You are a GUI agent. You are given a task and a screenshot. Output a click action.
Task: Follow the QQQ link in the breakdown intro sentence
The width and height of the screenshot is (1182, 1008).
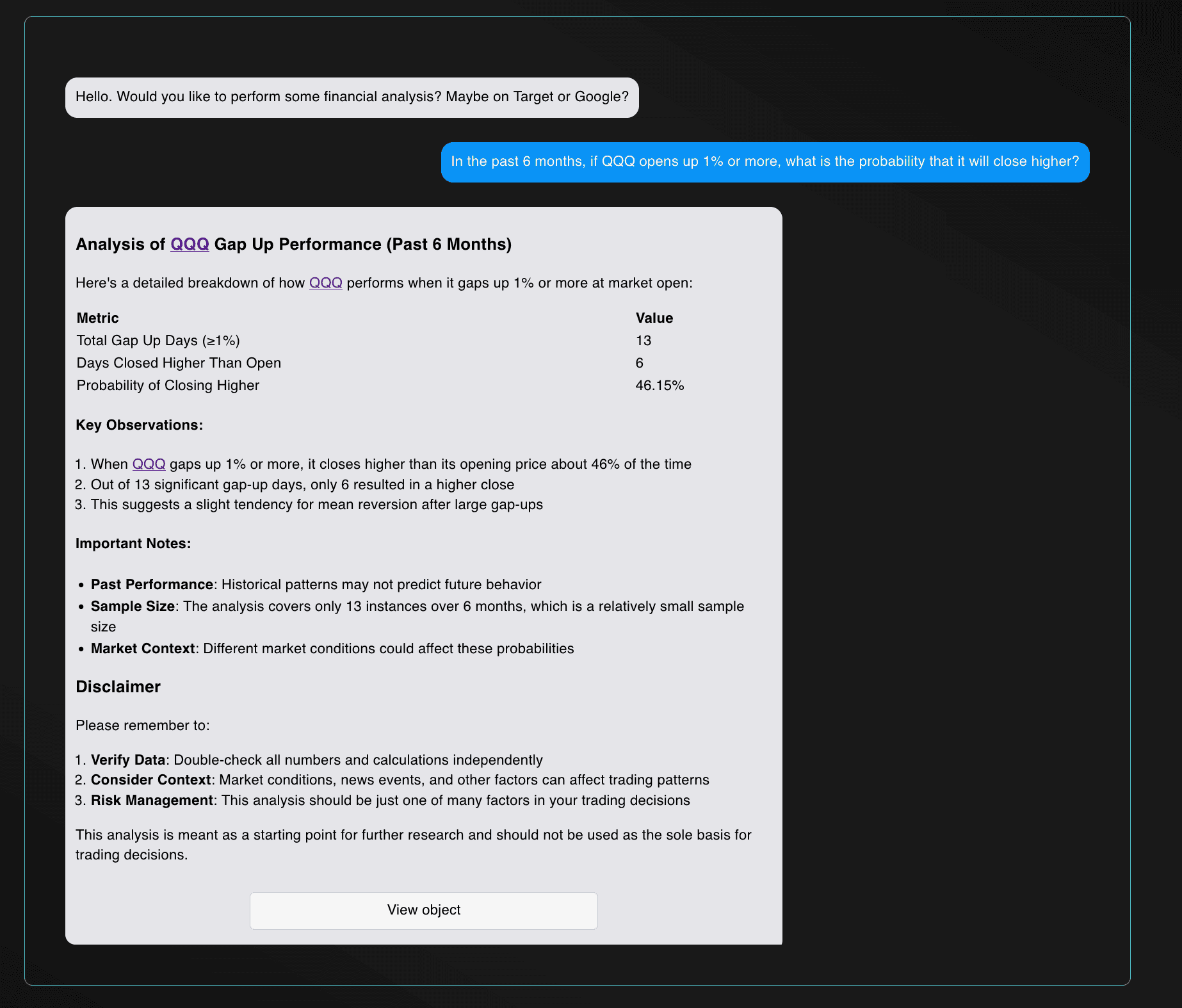326,283
